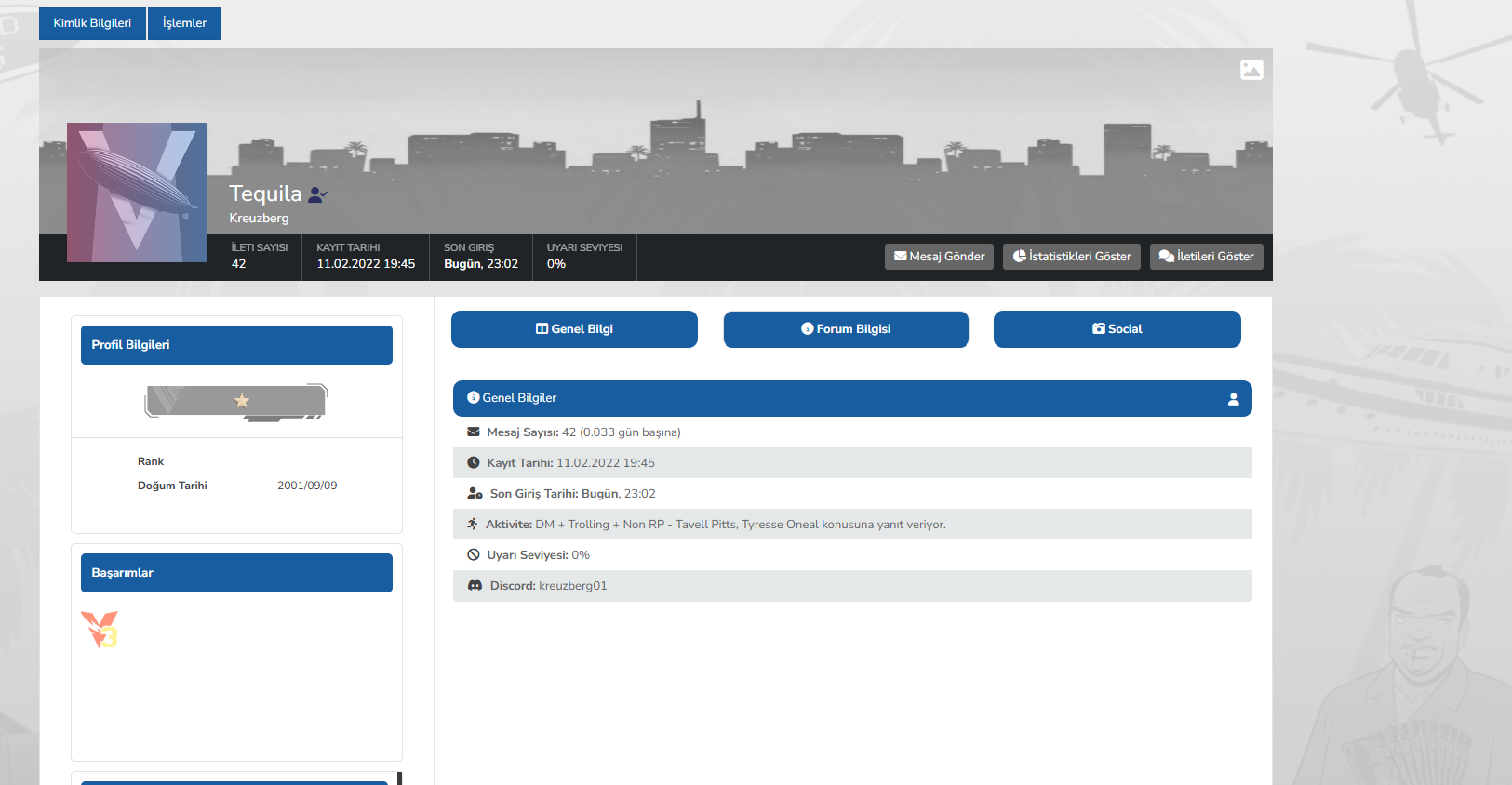Click the rank star badge image
Image resolution: width=1512 pixels, height=785 pixels.
[236, 402]
